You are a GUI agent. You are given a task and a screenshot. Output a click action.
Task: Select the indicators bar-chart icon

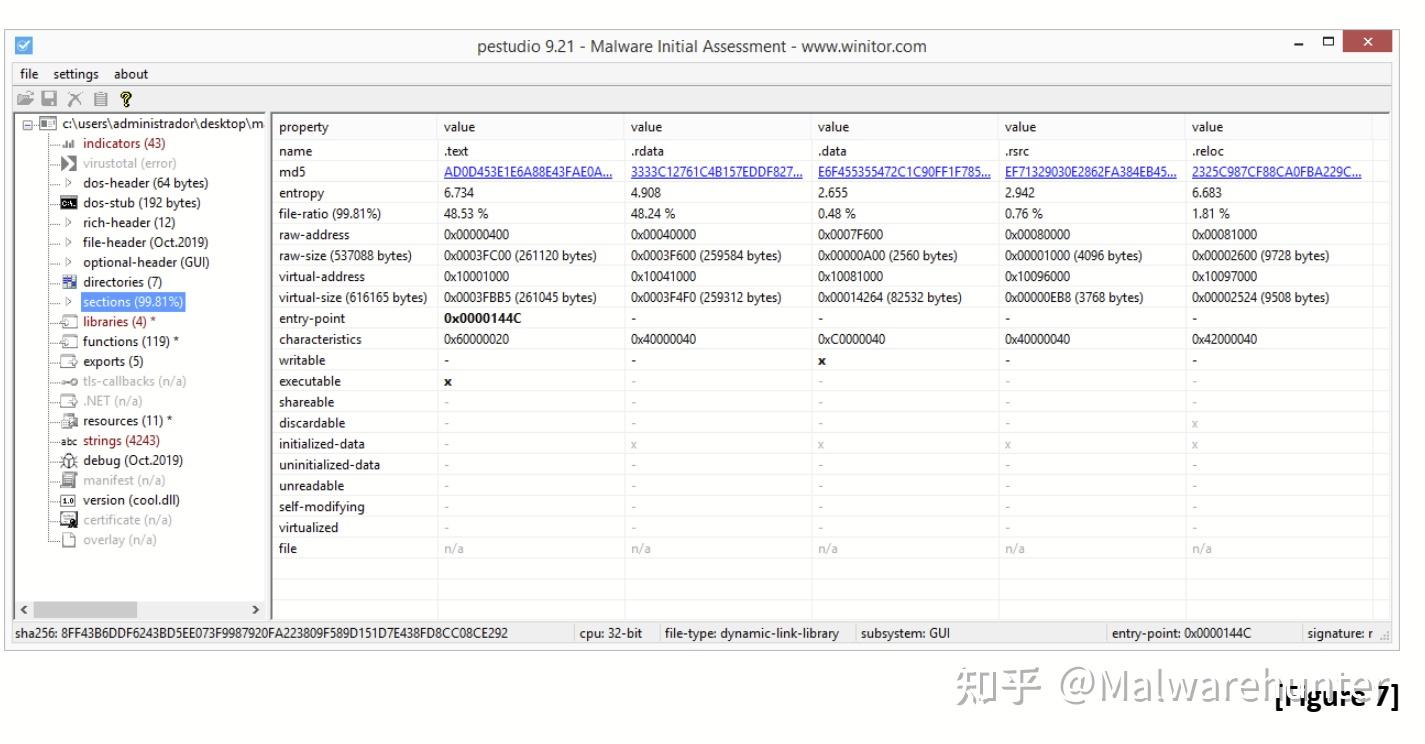pos(70,143)
